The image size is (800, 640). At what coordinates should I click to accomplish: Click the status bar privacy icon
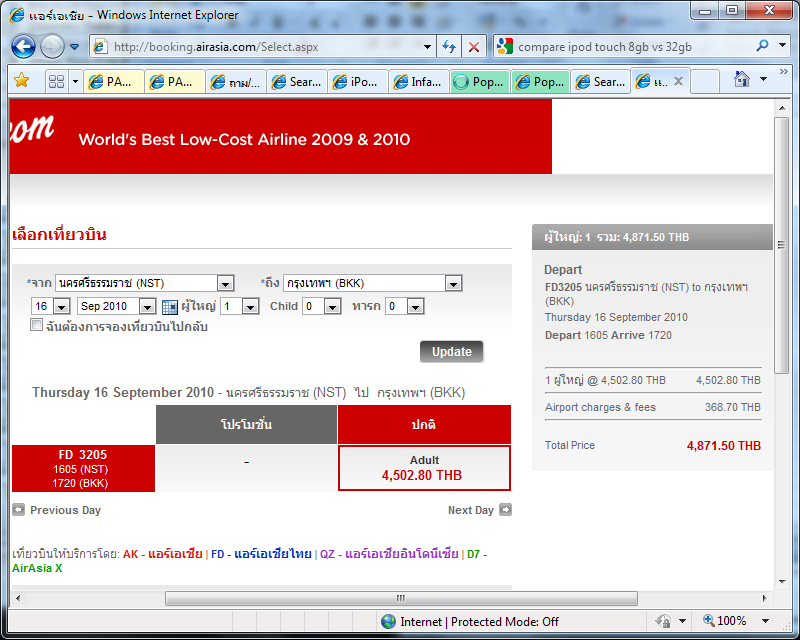[663, 621]
